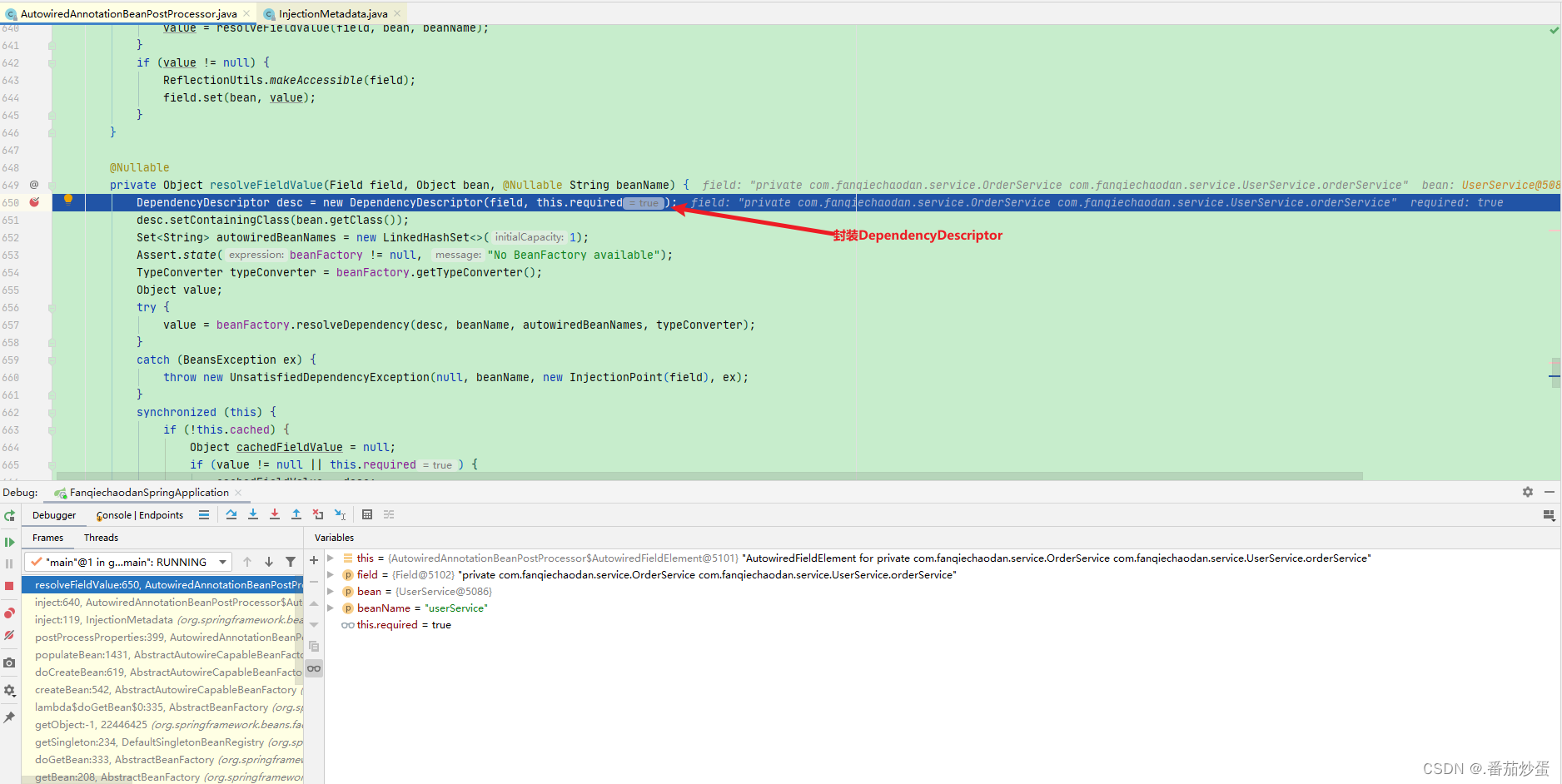The image size is (1562, 784).
Task: Add a new watch with plus icon
Action: [x=314, y=560]
